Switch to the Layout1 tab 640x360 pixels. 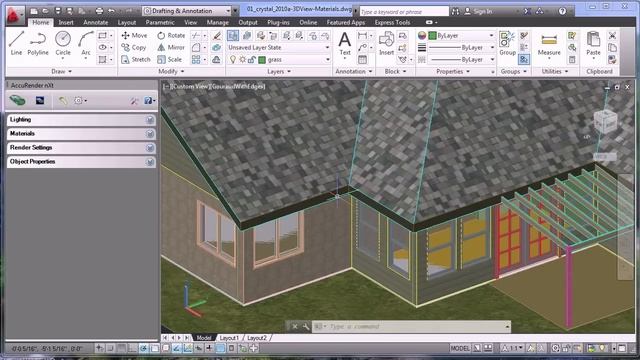pyautogui.click(x=229, y=338)
